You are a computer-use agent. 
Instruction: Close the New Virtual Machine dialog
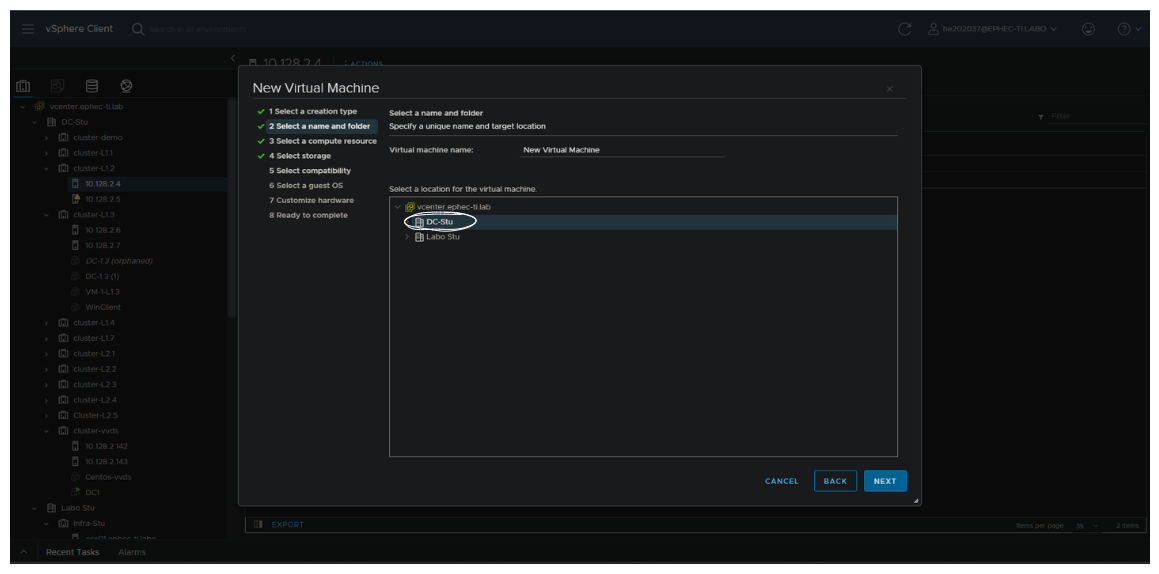pos(889,89)
